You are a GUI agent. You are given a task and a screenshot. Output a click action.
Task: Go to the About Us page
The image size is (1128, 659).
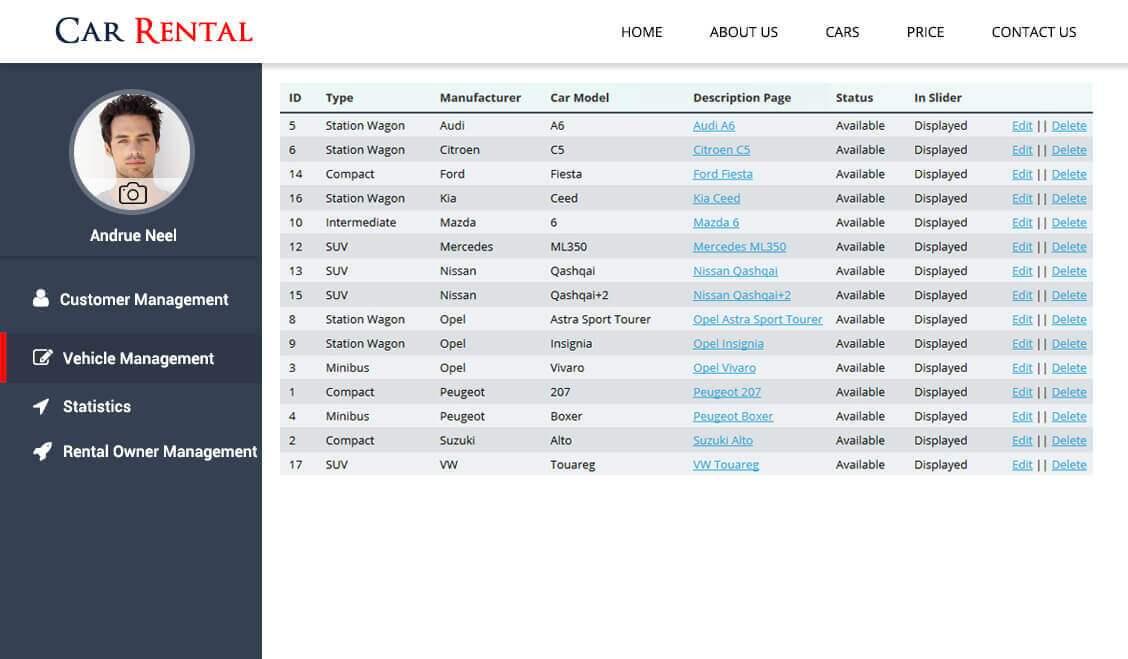point(743,32)
